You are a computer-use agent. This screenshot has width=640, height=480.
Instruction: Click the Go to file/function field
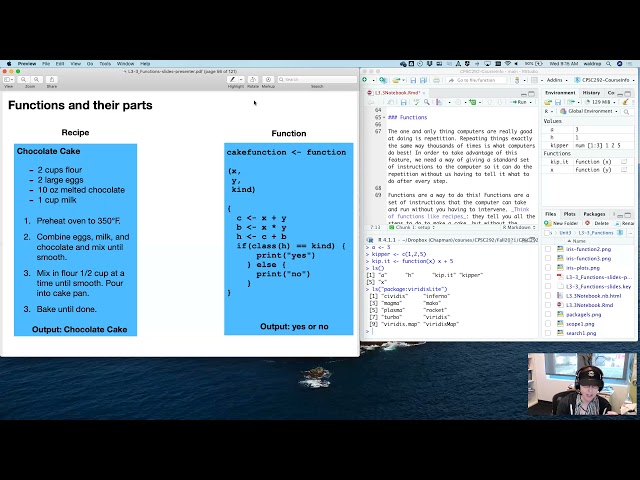pos(476,80)
